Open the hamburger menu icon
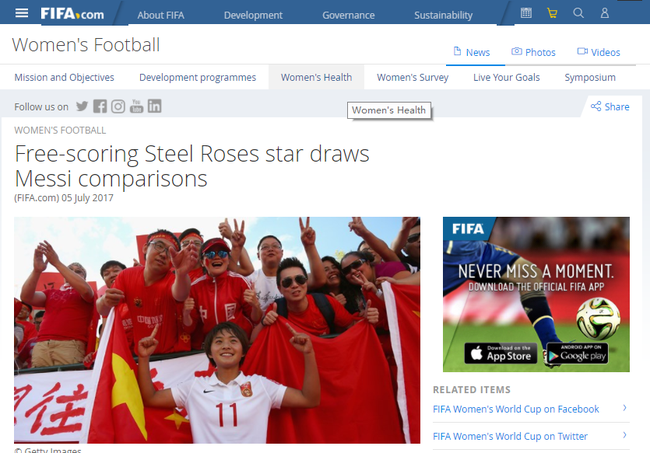The width and height of the screenshot is (650, 453). pyautogui.click(x=22, y=13)
